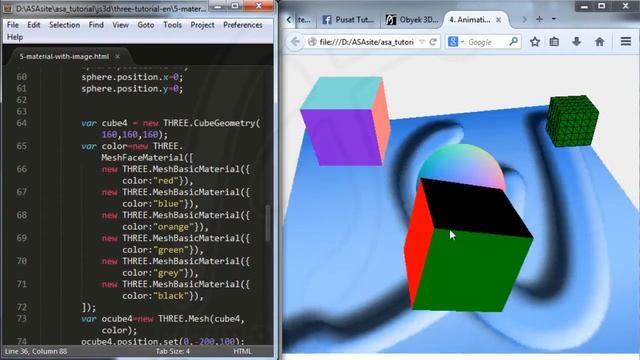The width and height of the screenshot is (640, 360).
Task: Open the Selection menu
Action: [x=64, y=25]
